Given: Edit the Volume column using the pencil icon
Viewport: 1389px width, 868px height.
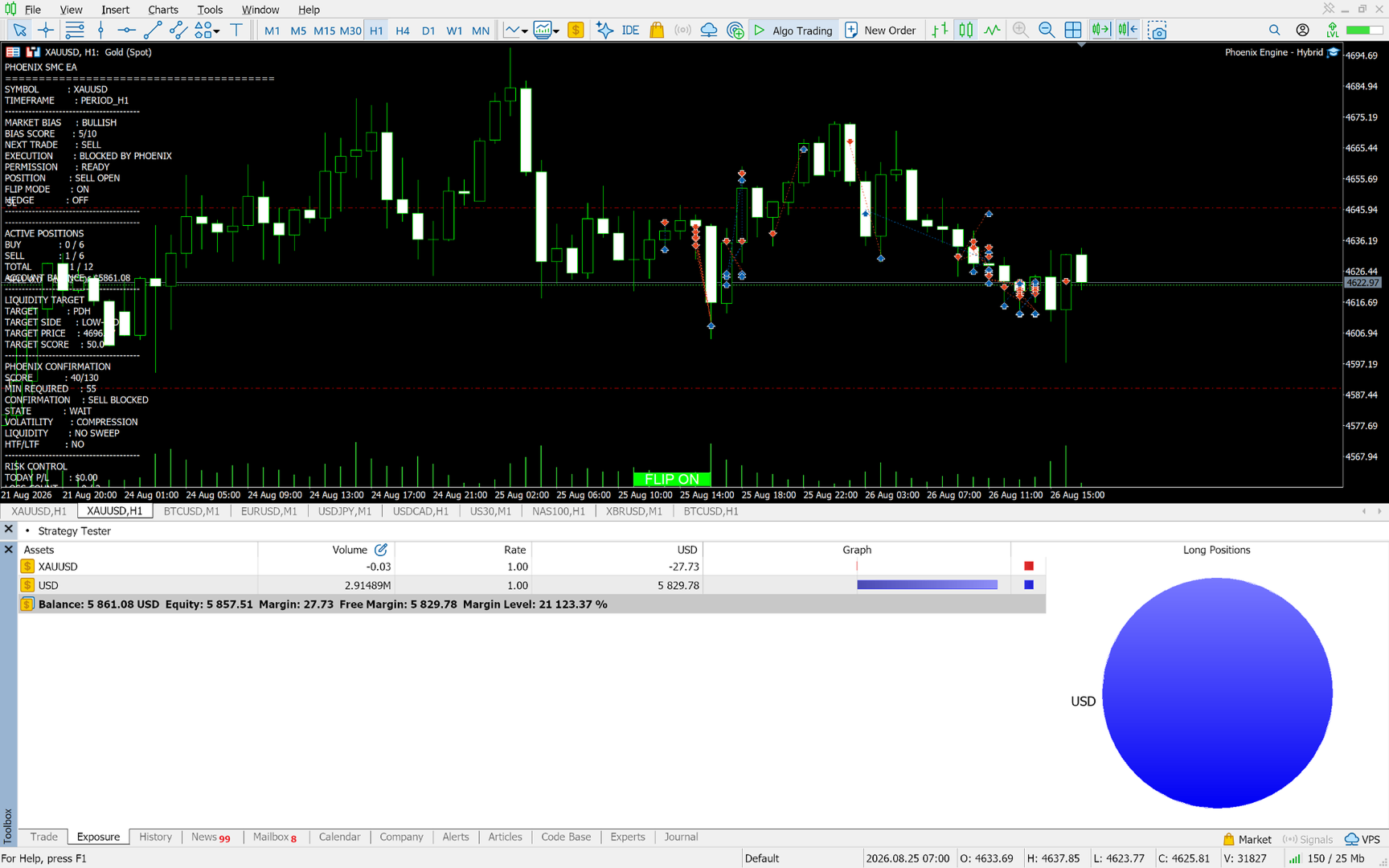Looking at the screenshot, I should pos(381,550).
